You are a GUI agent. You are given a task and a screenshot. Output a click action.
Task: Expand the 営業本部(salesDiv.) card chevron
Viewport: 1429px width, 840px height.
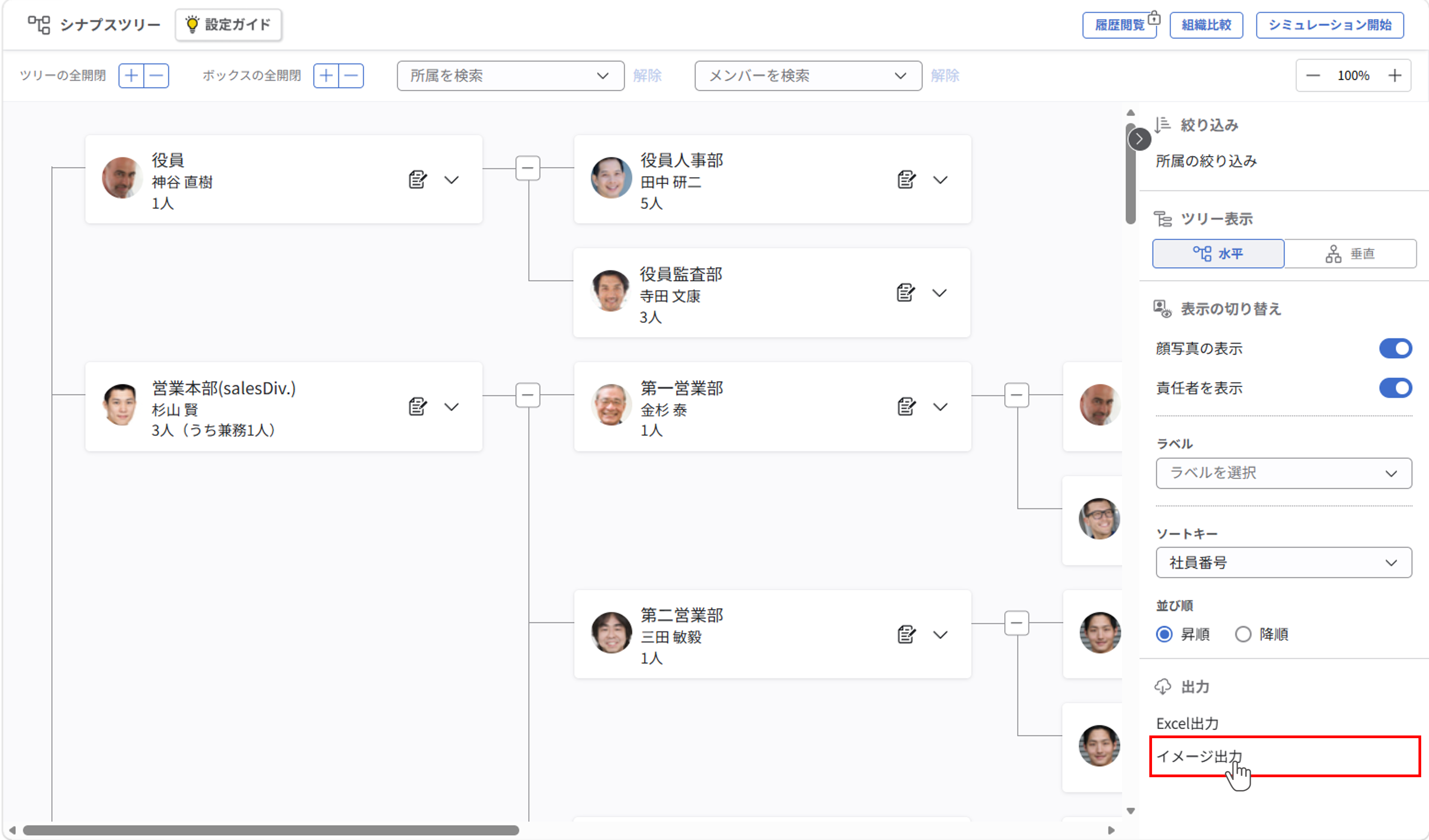point(451,407)
